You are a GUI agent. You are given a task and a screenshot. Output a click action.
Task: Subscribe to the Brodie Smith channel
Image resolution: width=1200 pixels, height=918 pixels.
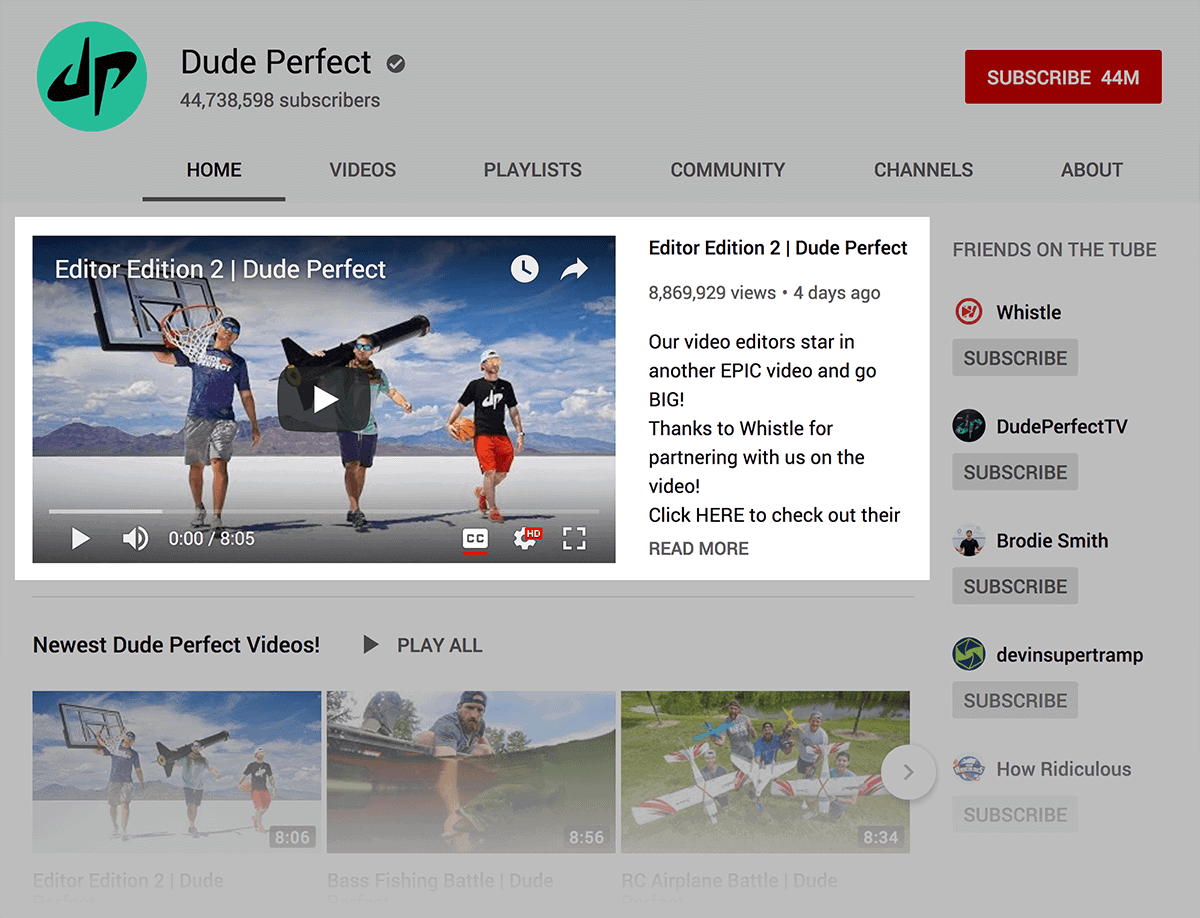pos(1015,586)
